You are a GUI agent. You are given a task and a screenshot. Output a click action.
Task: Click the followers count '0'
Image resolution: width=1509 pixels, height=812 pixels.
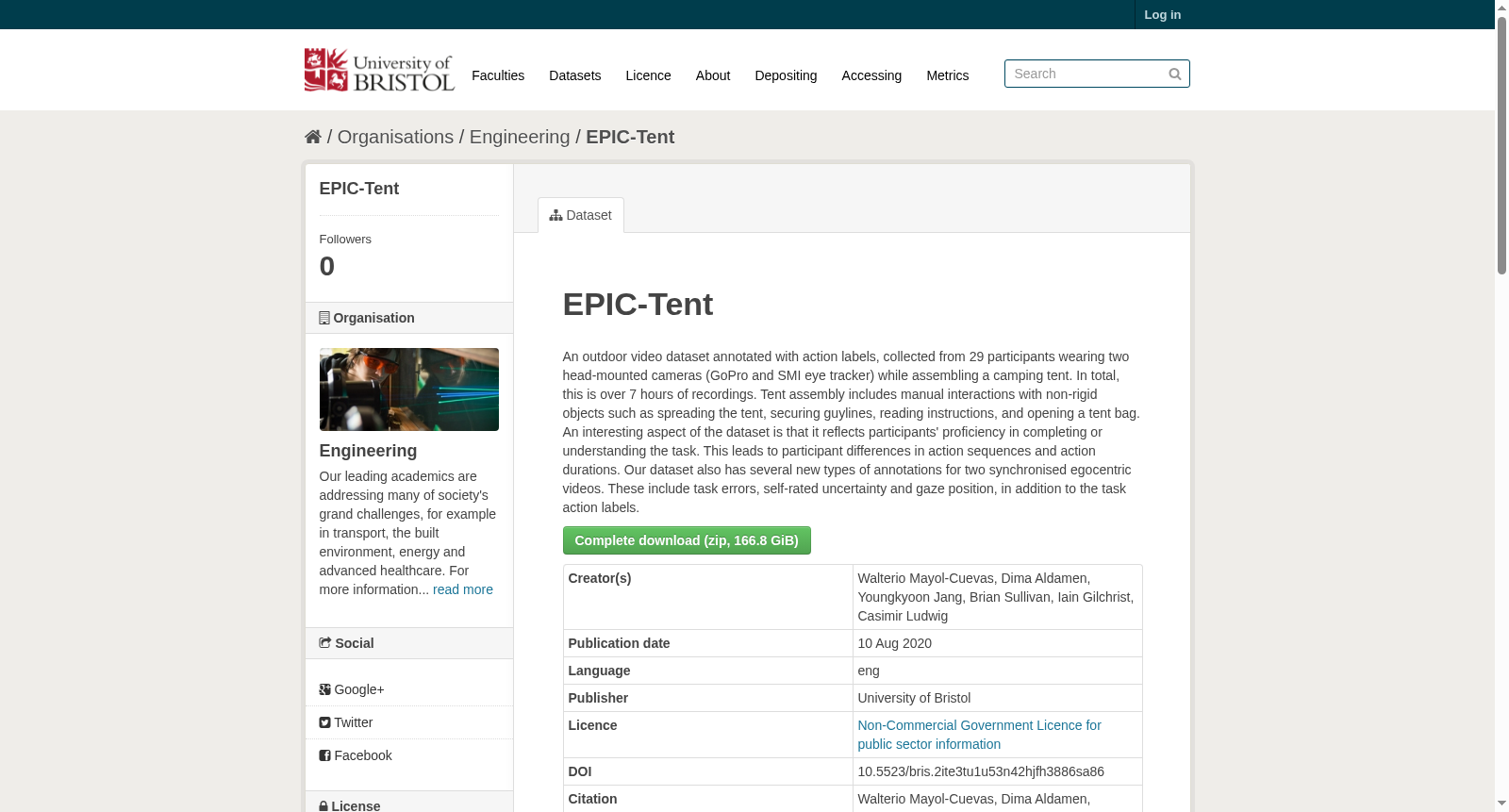tap(327, 267)
